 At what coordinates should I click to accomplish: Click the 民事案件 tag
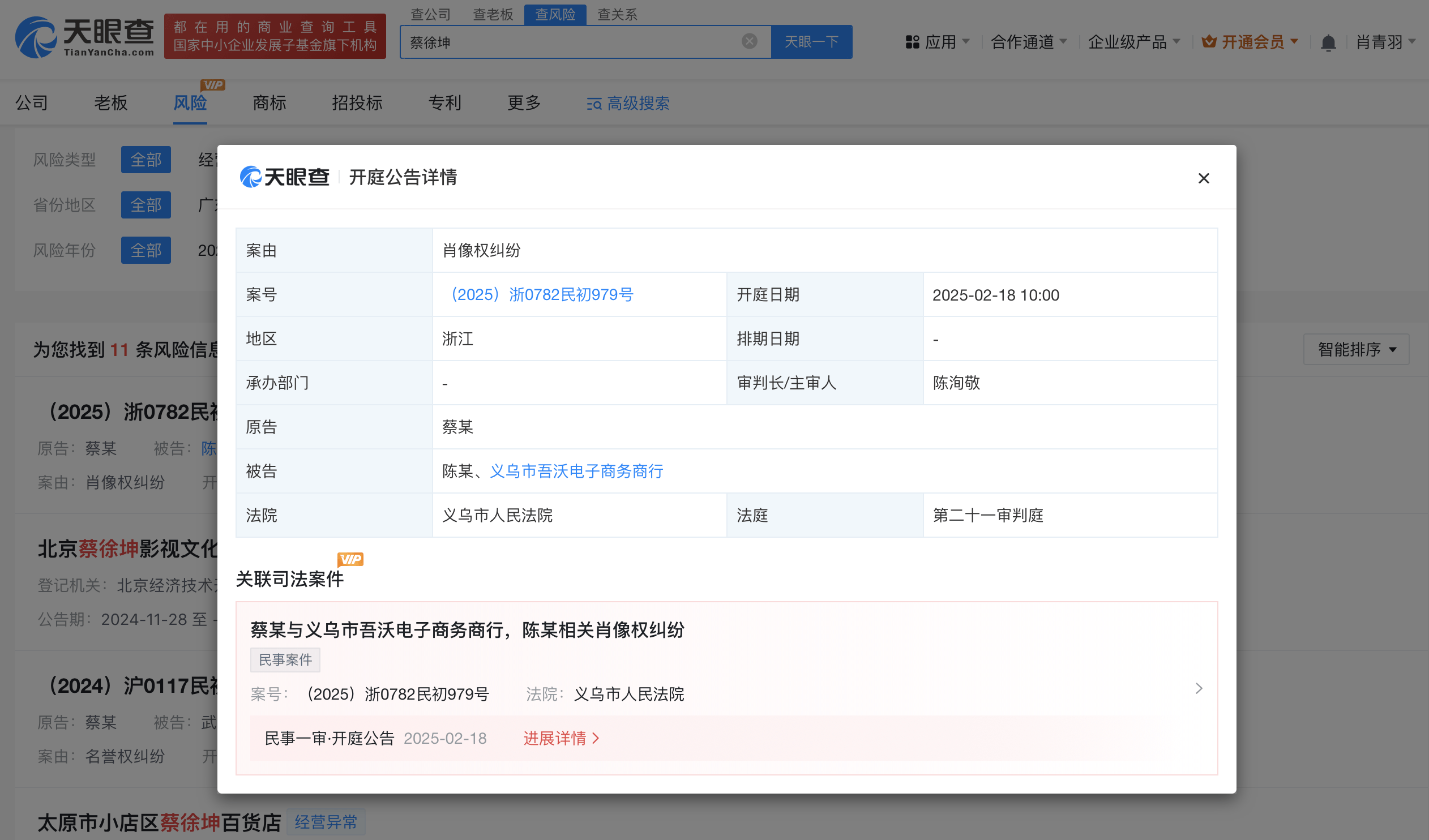(285, 660)
